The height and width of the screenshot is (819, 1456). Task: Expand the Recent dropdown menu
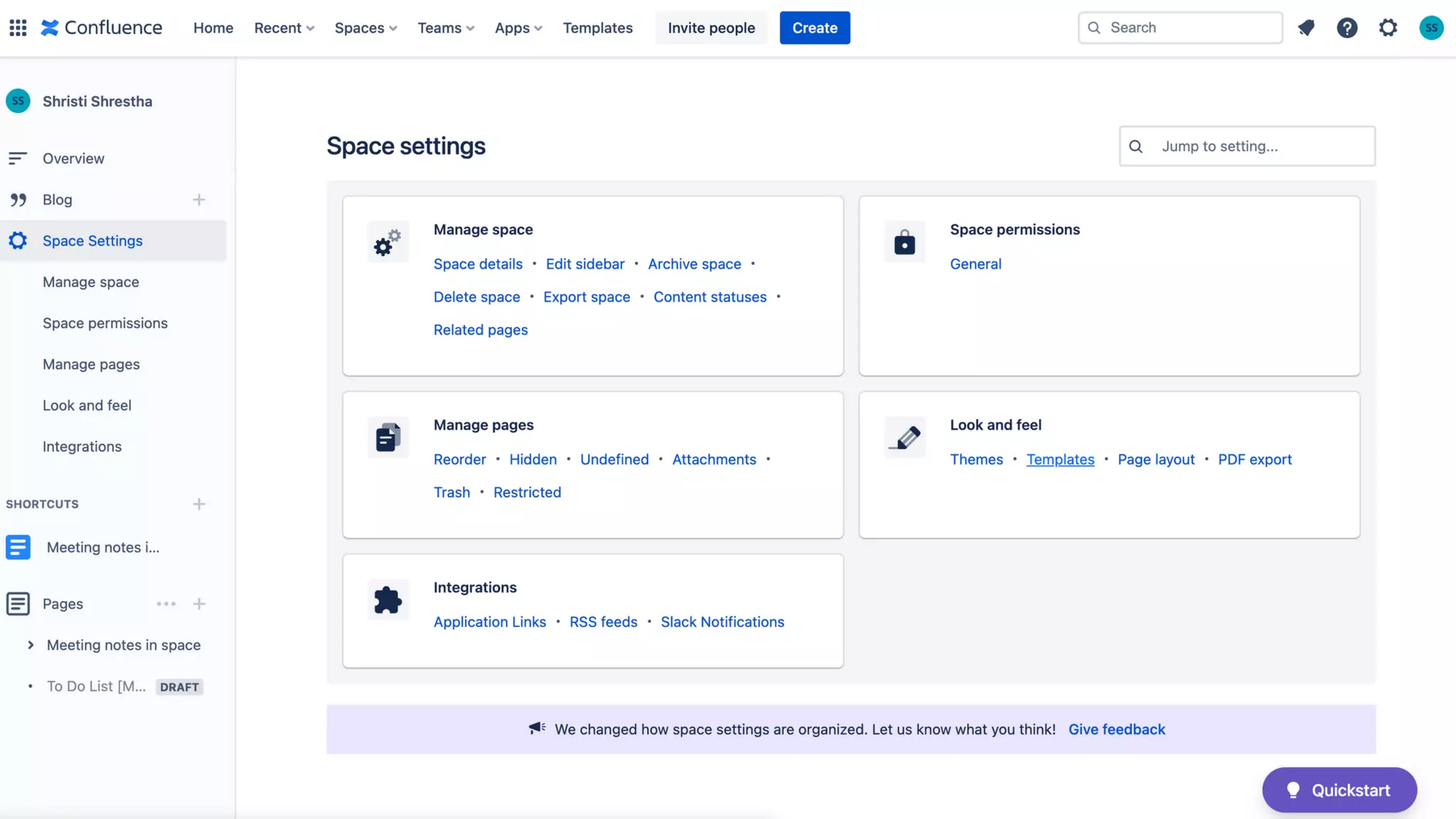tap(284, 28)
